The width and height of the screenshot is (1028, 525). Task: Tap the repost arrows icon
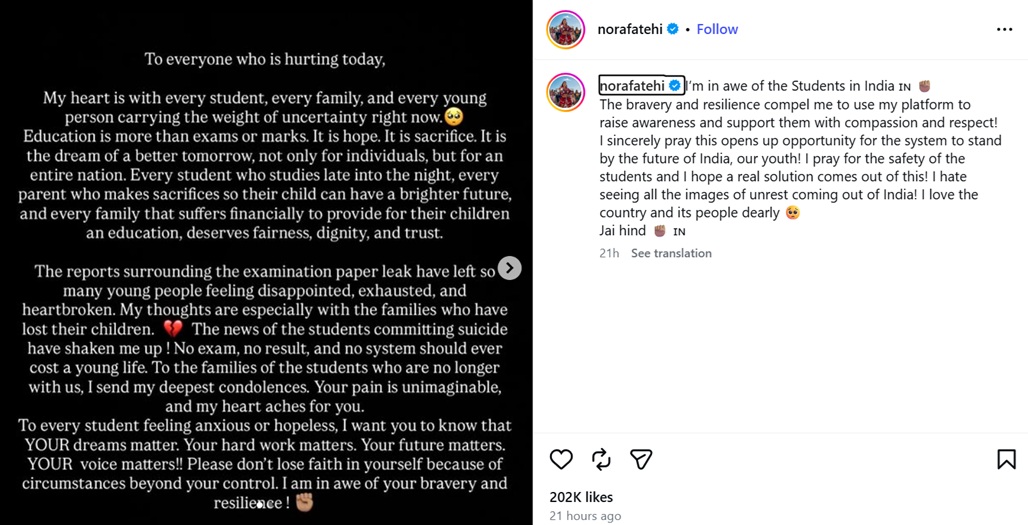(601, 459)
